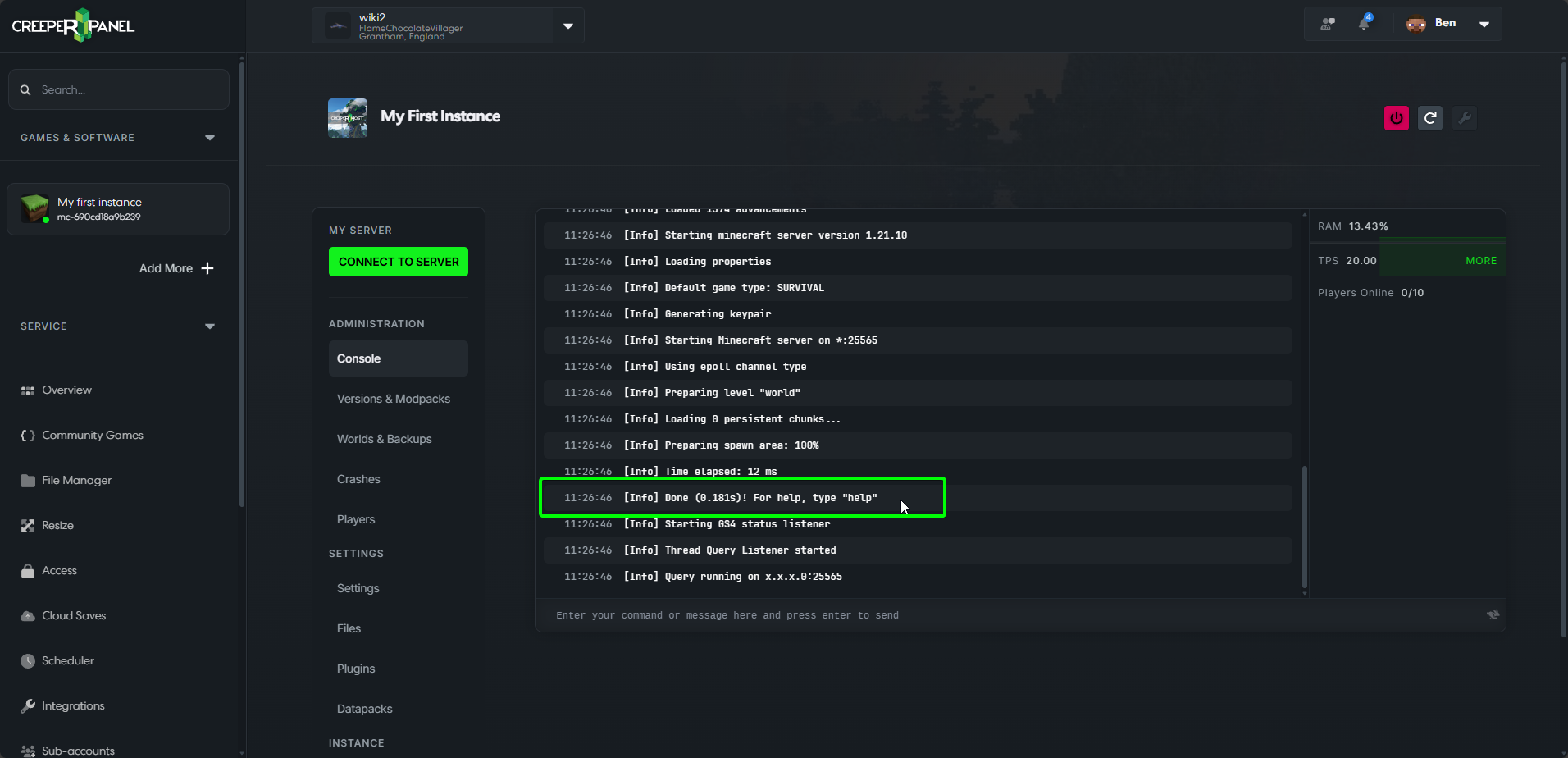Open the Plugins settings page
The image size is (1568, 758).
(x=356, y=669)
